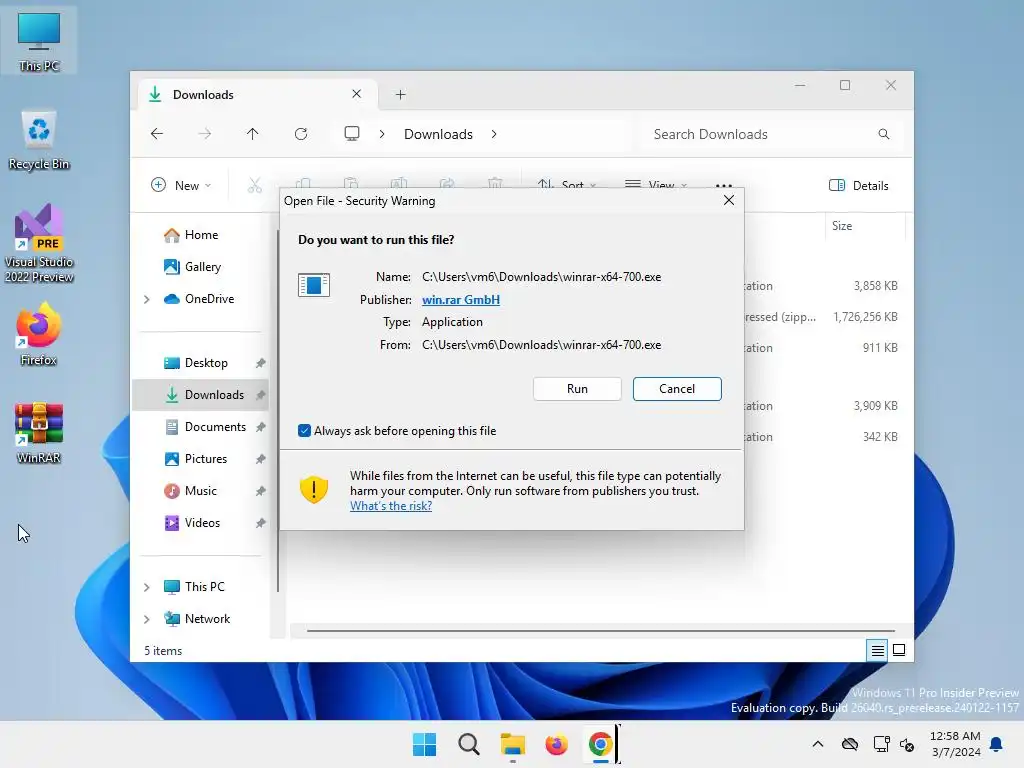Open This PC desktop icon
Screen dimensions: 1024x768
pyautogui.click(x=39, y=42)
